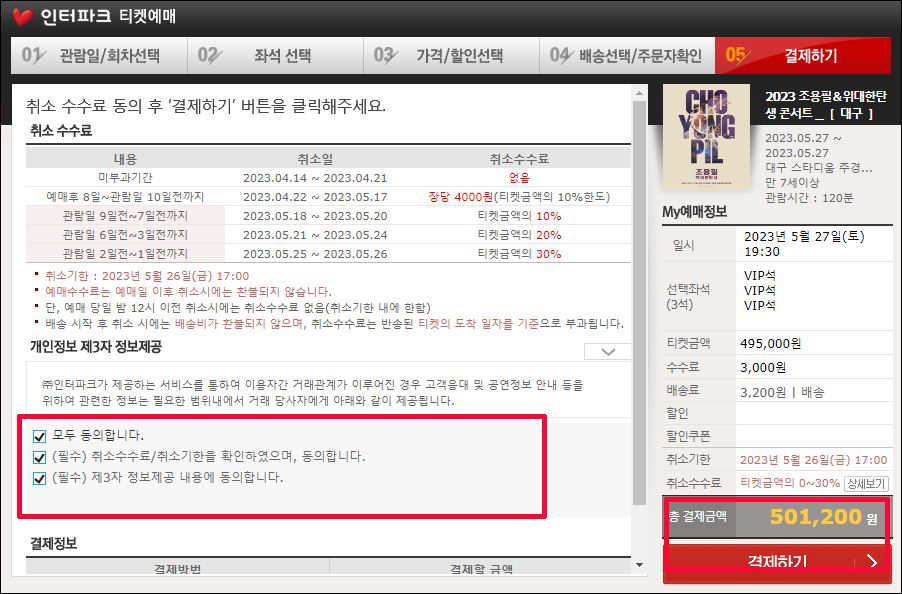Viewport: 902px width, 594px height.
Task: Click the '관람시간 : 120분' text
Action: (809, 198)
